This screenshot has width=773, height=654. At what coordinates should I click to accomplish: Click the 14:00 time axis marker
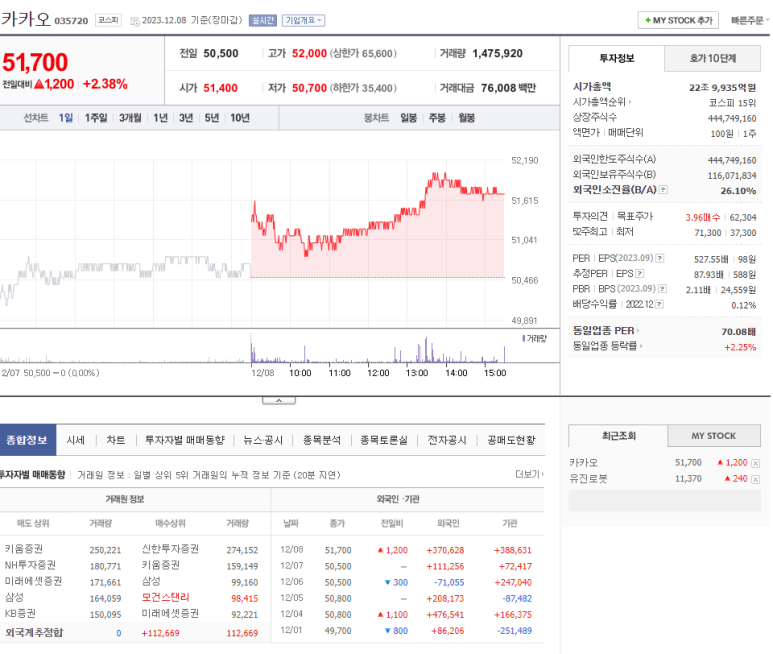point(456,373)
